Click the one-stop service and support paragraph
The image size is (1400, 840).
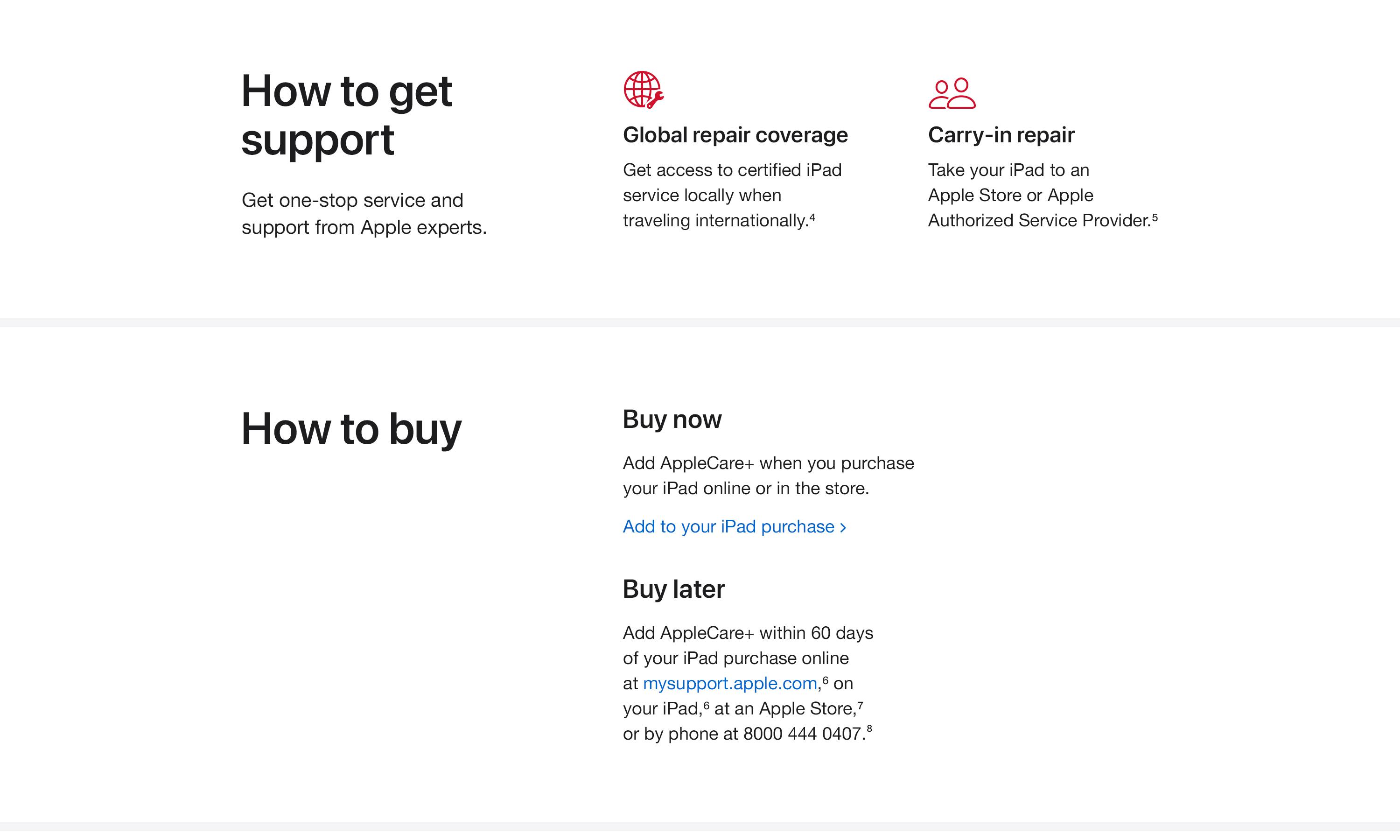(x=364, y=213)
